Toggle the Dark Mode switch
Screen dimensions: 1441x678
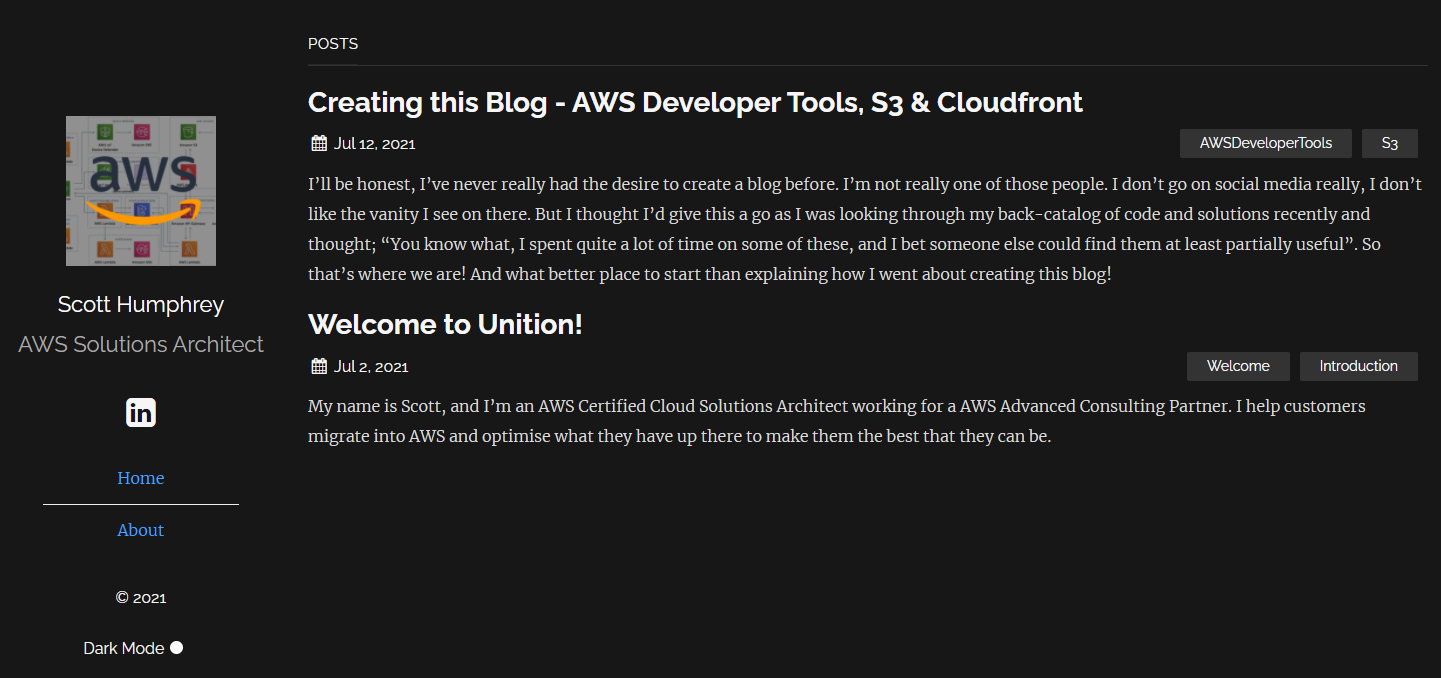(x=177, y=648)
